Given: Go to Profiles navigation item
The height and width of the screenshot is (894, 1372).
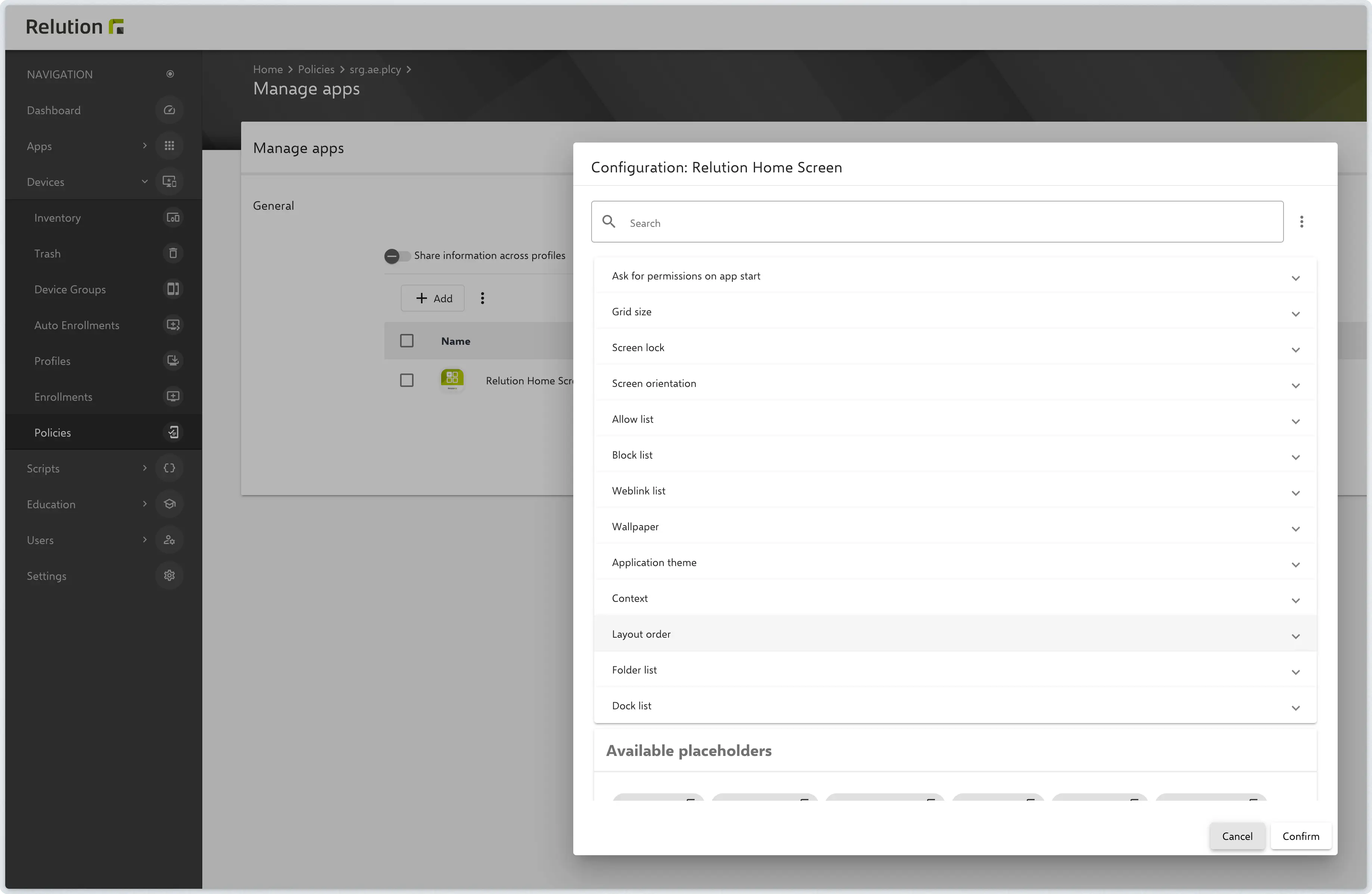Looking at the screenshot, I should (x=52, y=361).
